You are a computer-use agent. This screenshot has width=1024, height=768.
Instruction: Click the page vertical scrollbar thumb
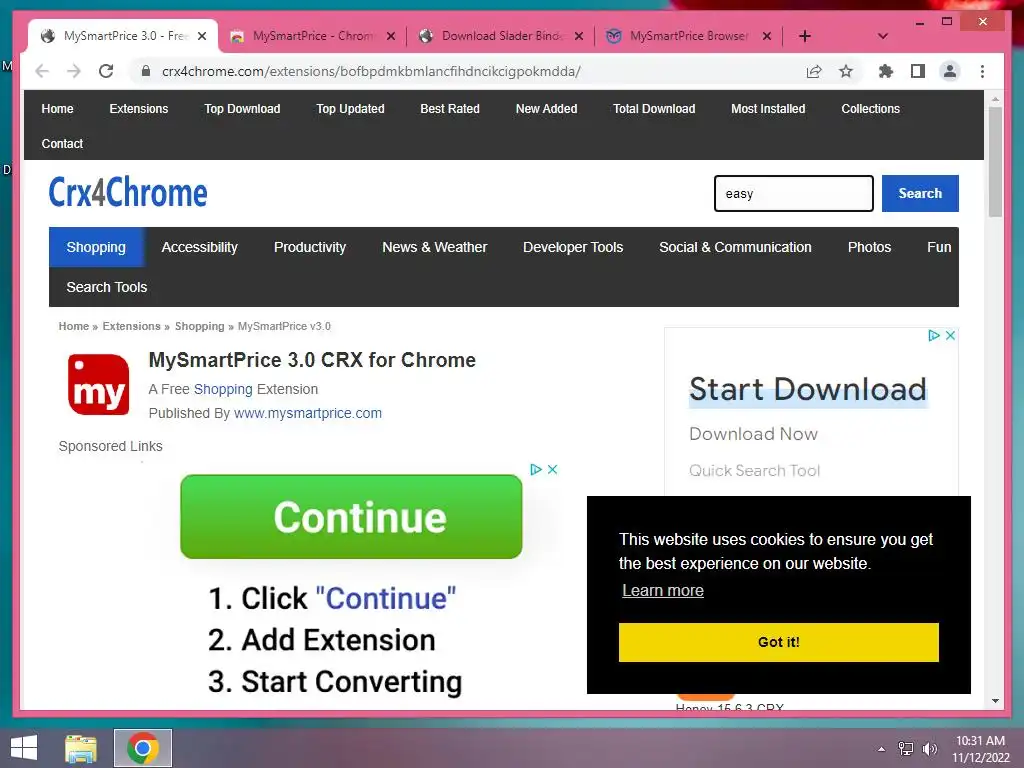pos(995,162)
